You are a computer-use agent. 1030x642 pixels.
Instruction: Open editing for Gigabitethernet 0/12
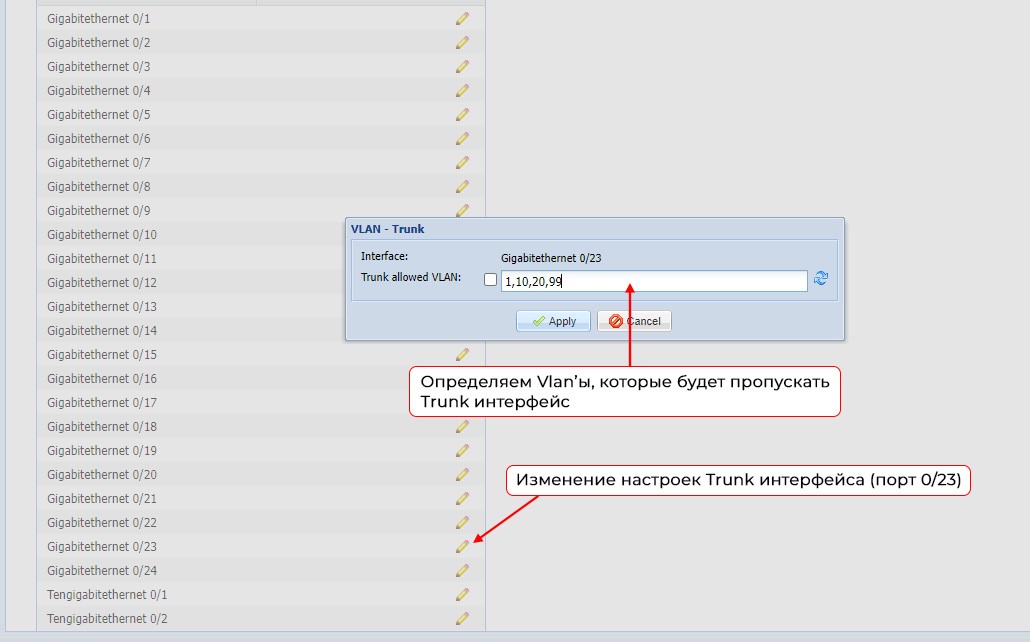pos(461,282)
